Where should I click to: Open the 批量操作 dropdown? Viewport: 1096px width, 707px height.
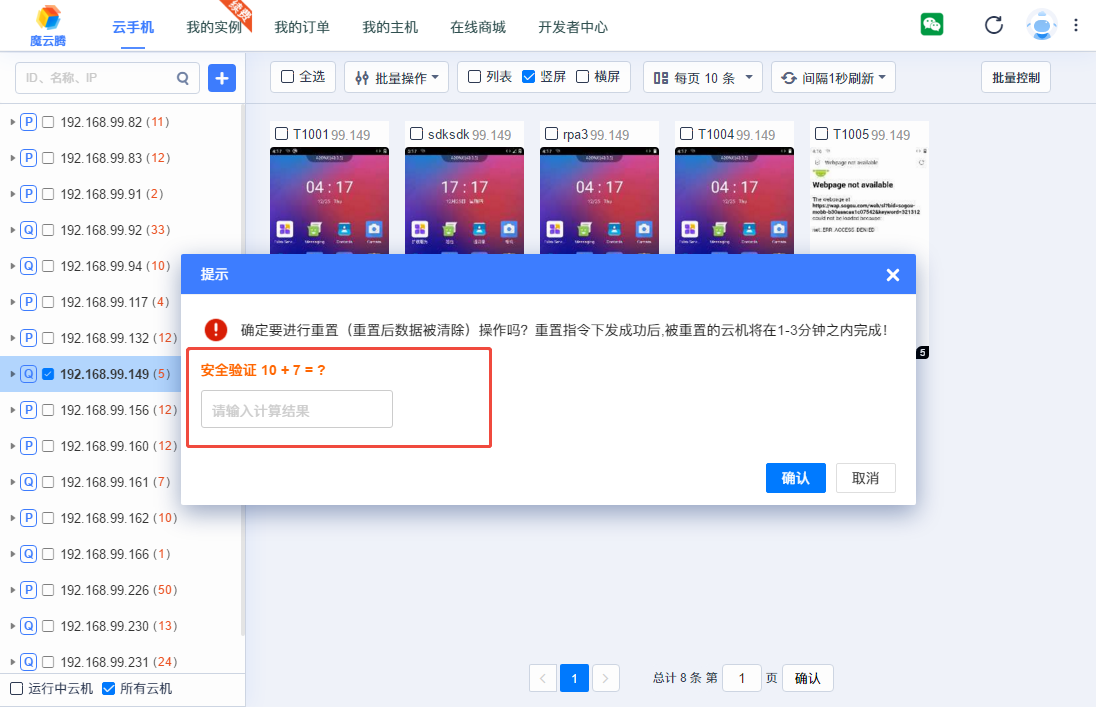[x=397, y=77]
